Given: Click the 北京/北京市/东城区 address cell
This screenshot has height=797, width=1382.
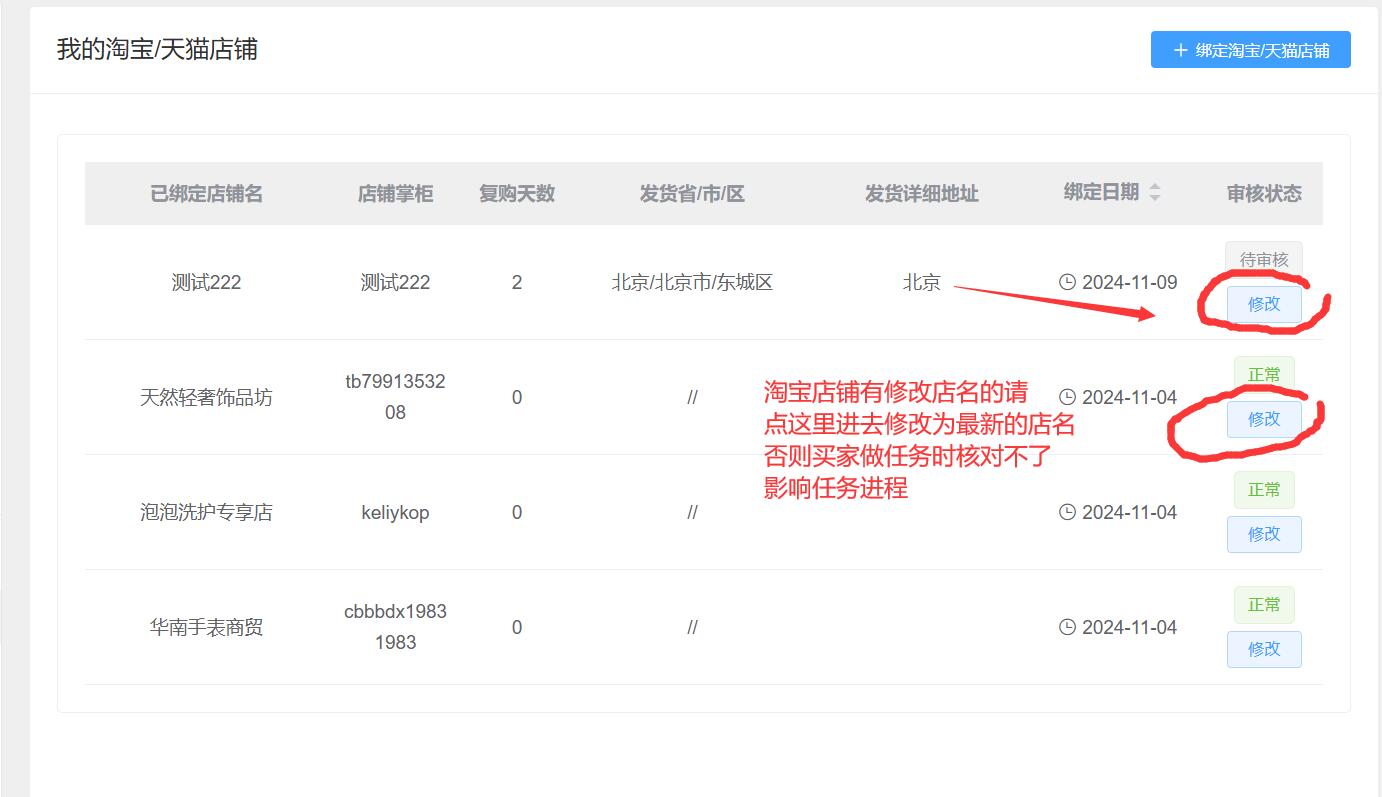Looking at the screenshot, I should (x=692, y=282).
